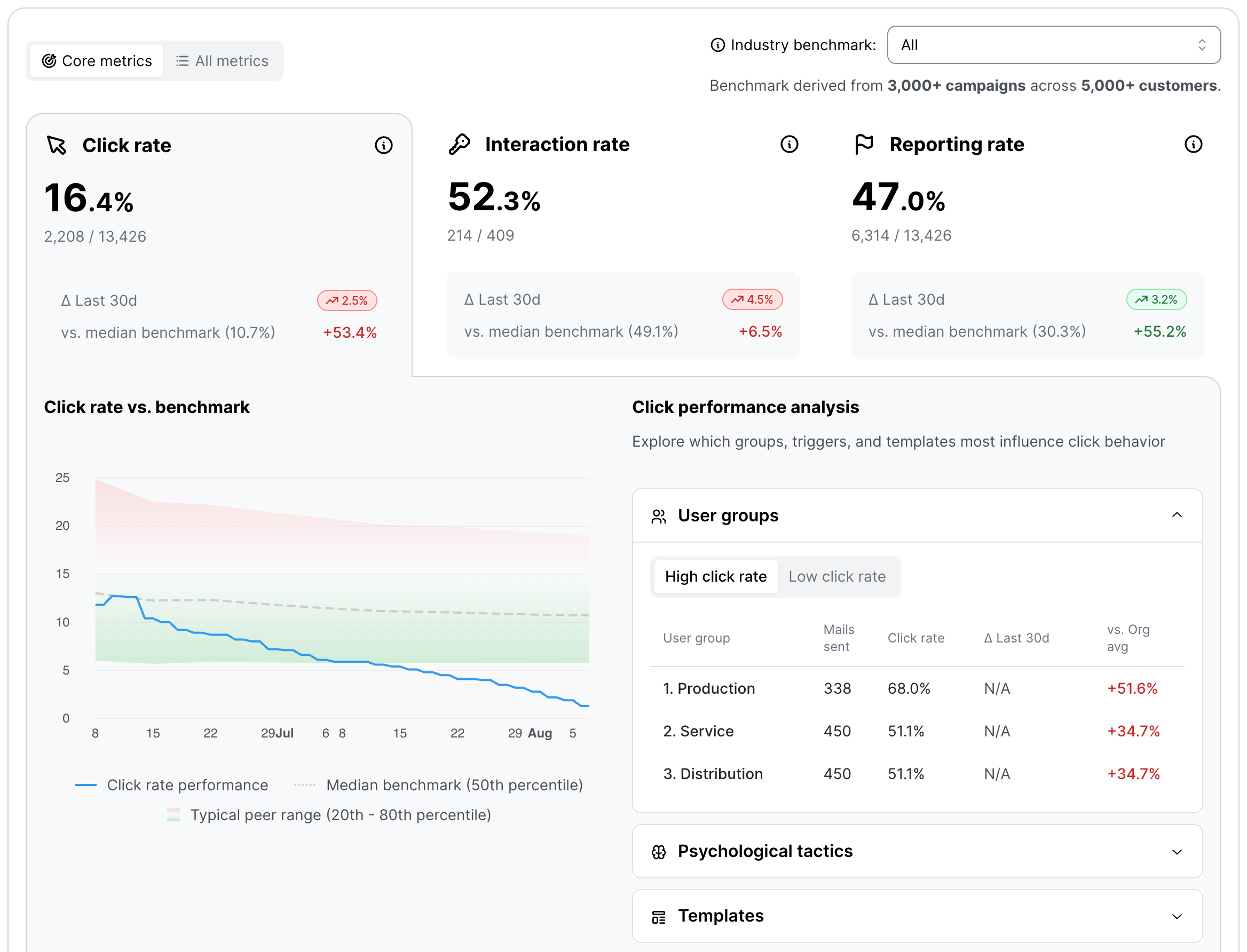This screenshot has height=952, width=1247.
Task: Click the '1. Production' user group row
Action: (917, 688)
